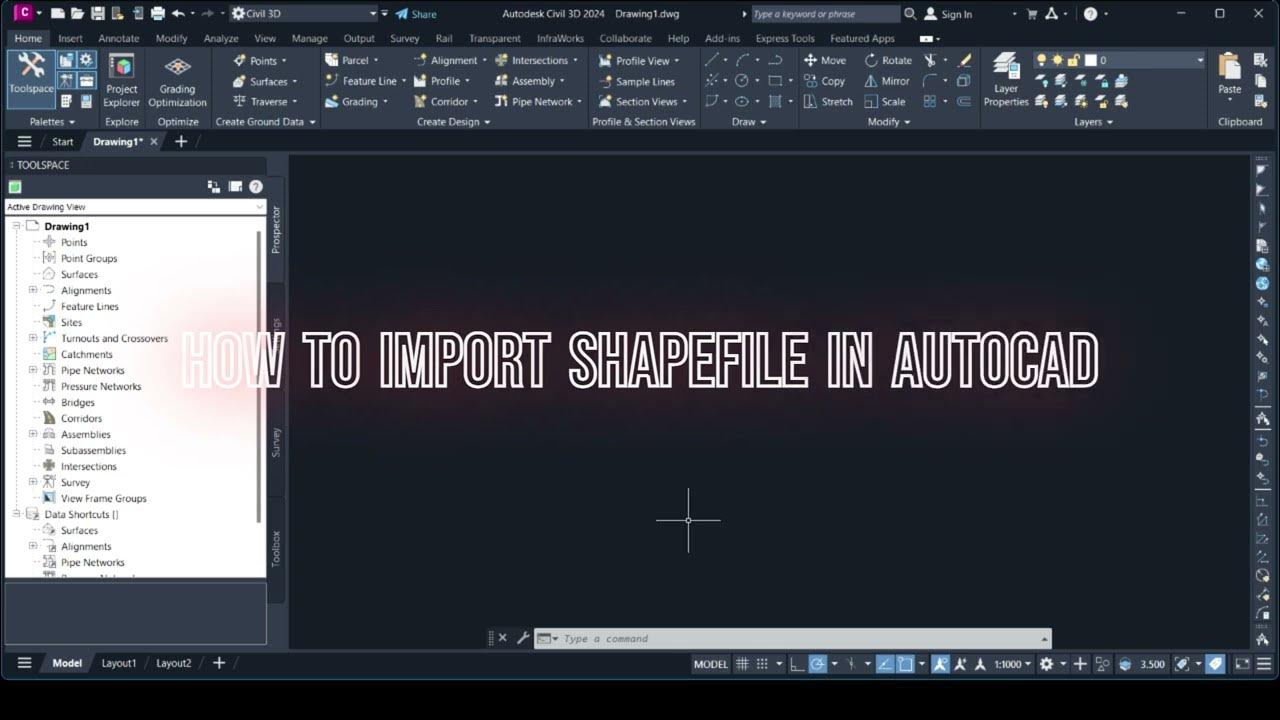Collapse the Drawing1 tree node
The image size is (1280, 720).
pos(17,226)
